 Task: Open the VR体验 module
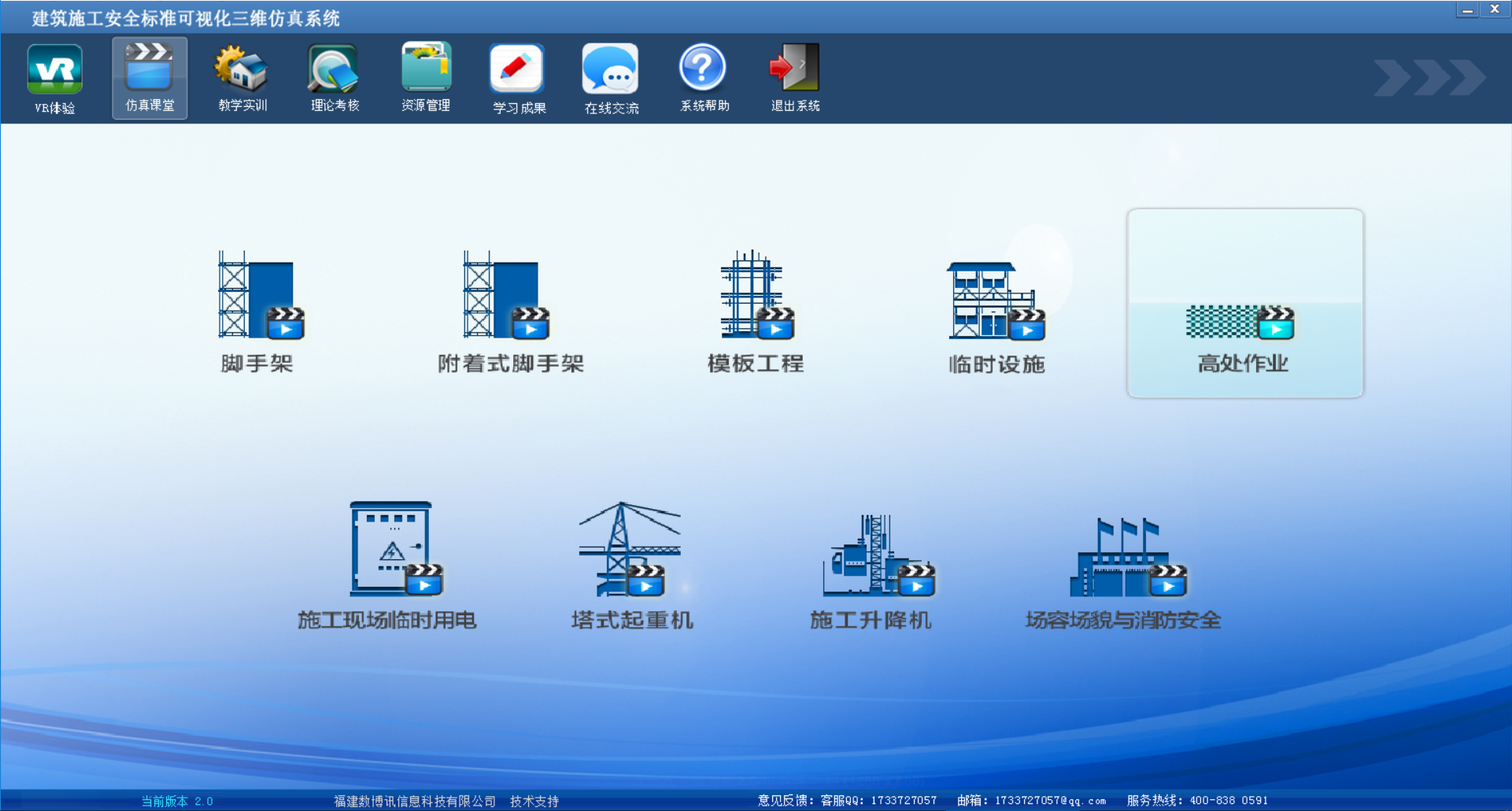54,78
